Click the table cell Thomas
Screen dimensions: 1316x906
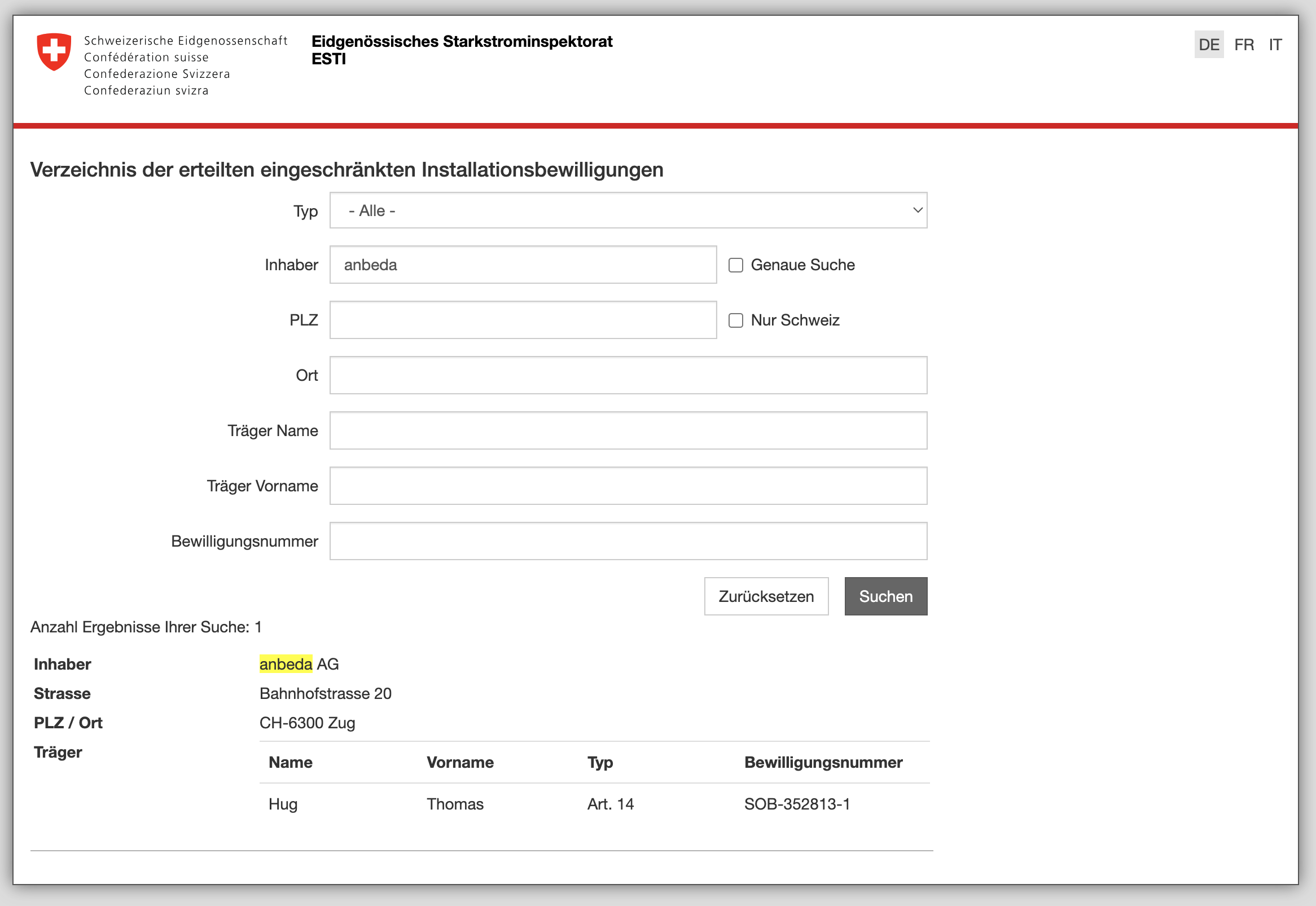455,804
